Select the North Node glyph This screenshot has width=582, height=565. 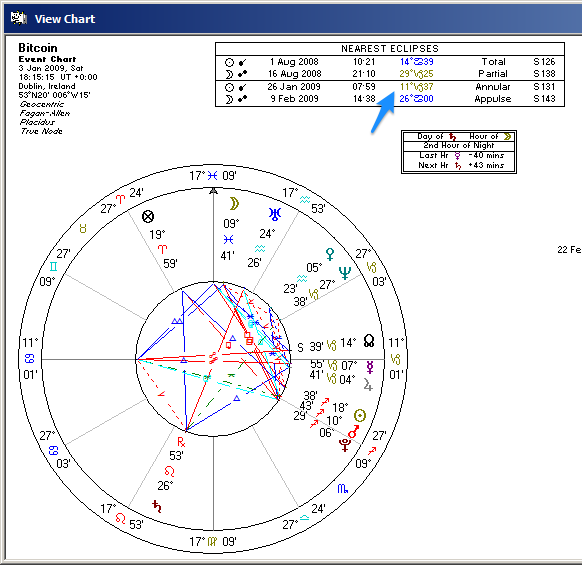tap(369, 341)
